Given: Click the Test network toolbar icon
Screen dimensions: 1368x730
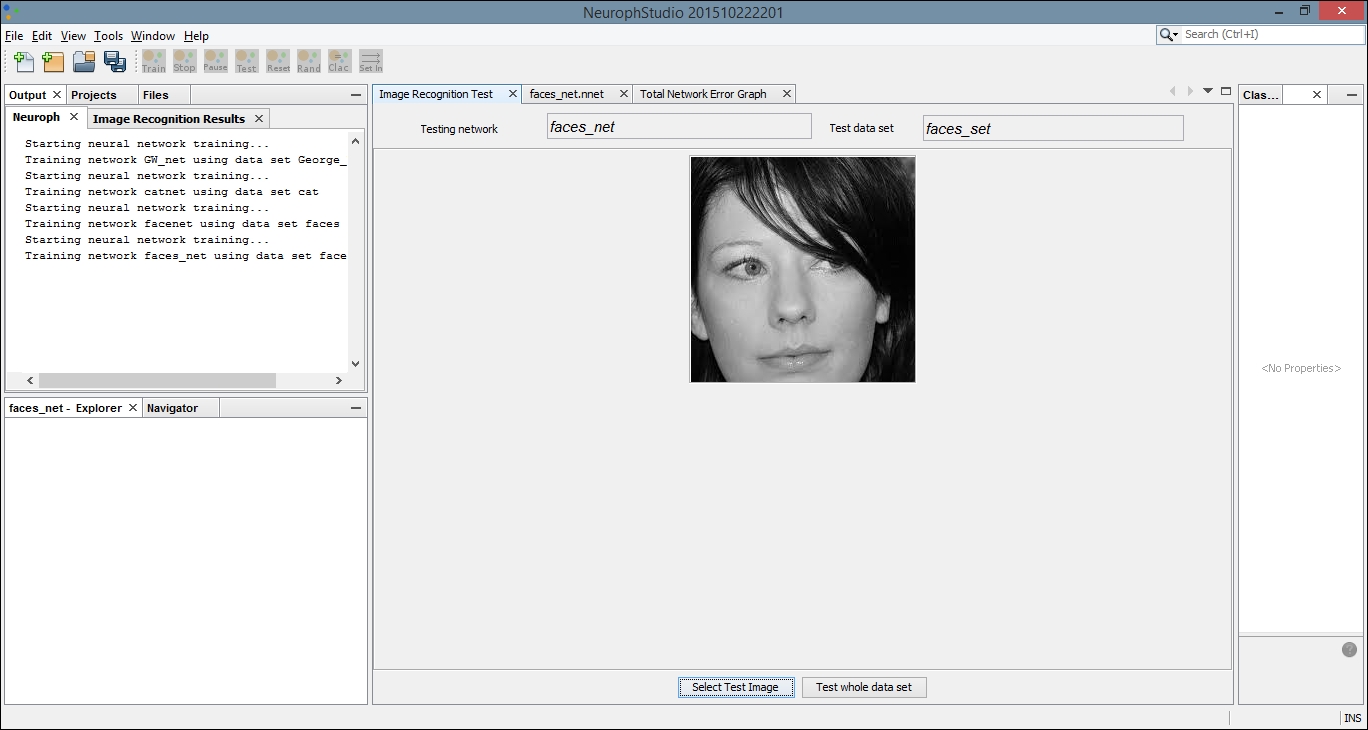Looking at the screenshot, I should point(247,61).
